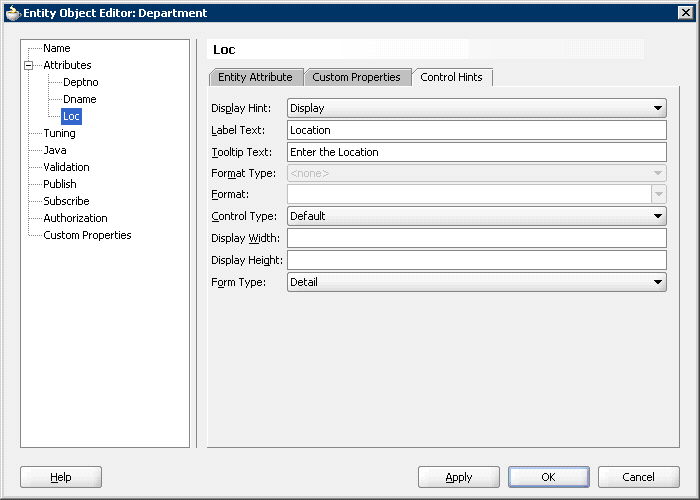Switch to the Custom Properties tab

point(356,77)
